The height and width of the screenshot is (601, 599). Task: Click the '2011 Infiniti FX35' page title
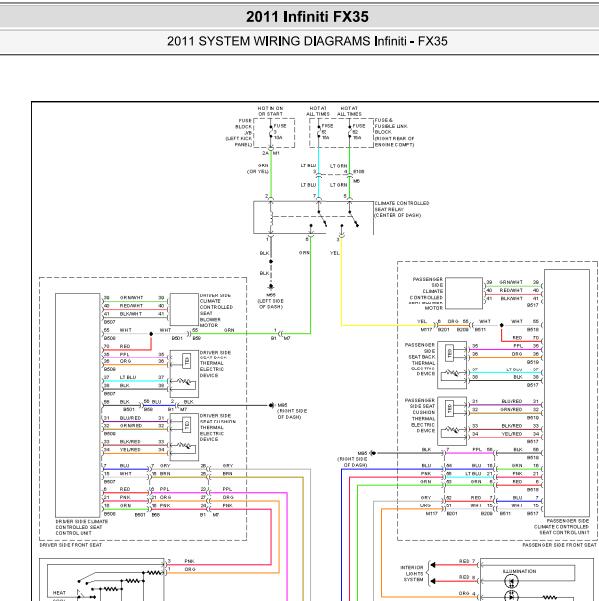(x=307, y=17)
